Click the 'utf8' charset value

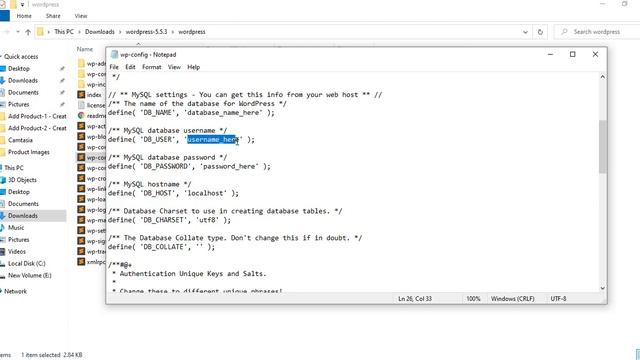pos(207,220)
